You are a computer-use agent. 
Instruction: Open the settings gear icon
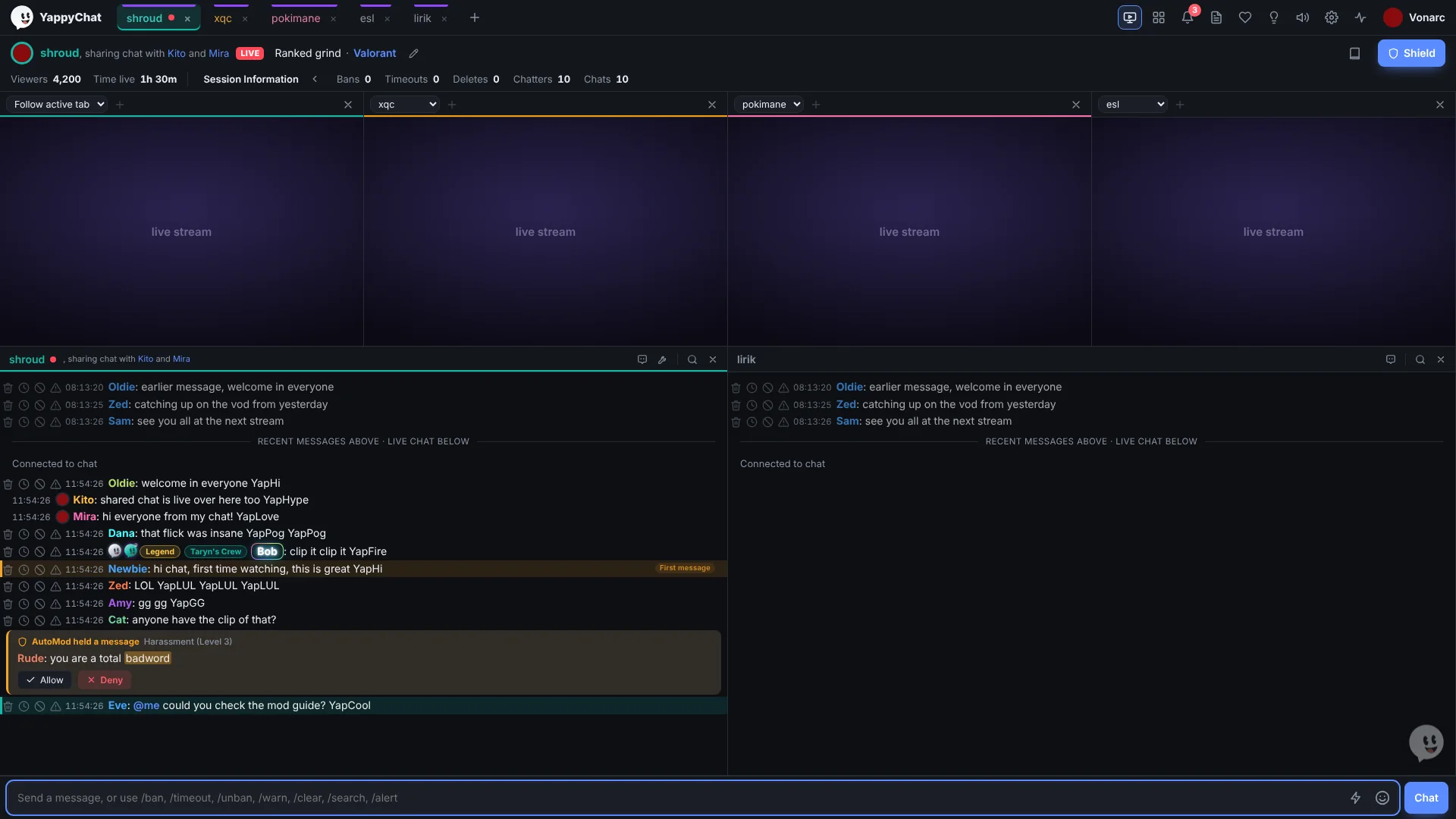[1332, 17]
